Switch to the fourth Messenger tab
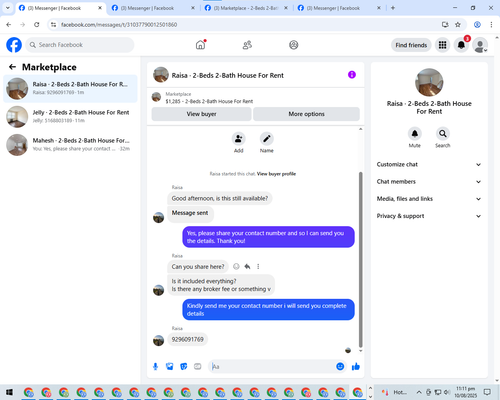This screenshot has height=400, width=500. (x=339, y=8)
